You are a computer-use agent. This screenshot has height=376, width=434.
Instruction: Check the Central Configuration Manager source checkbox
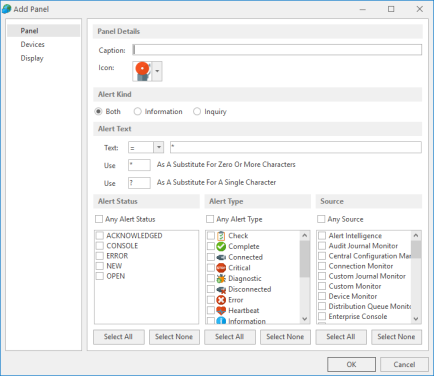(322, 256)
